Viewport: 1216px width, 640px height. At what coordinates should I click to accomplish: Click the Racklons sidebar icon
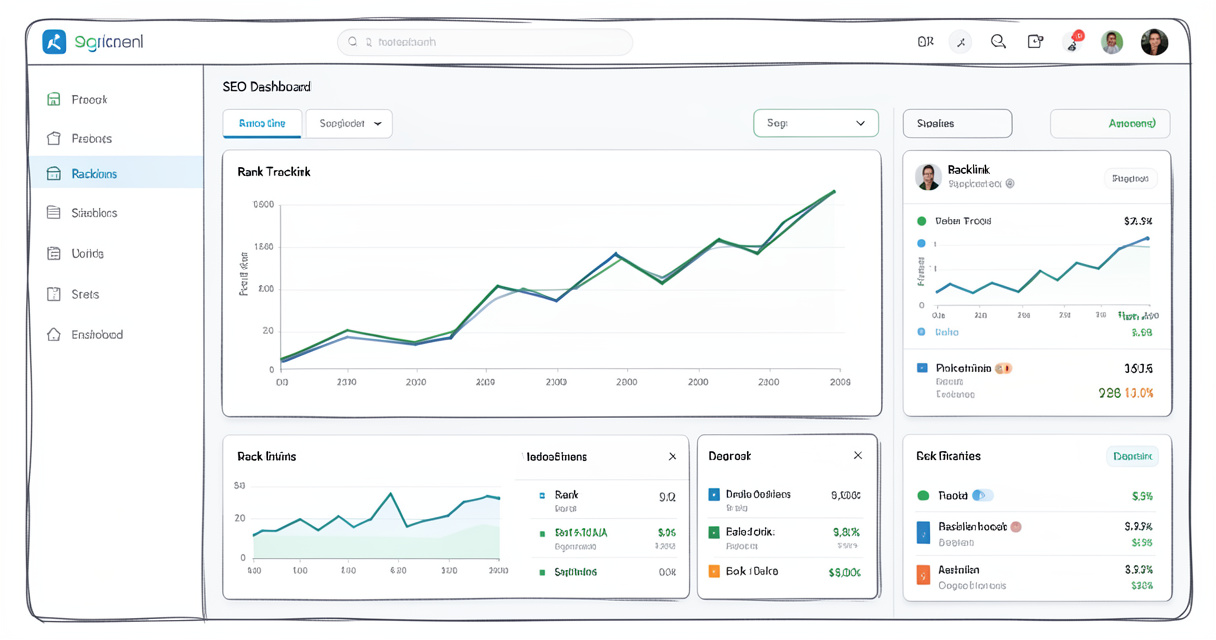(54, 173)
